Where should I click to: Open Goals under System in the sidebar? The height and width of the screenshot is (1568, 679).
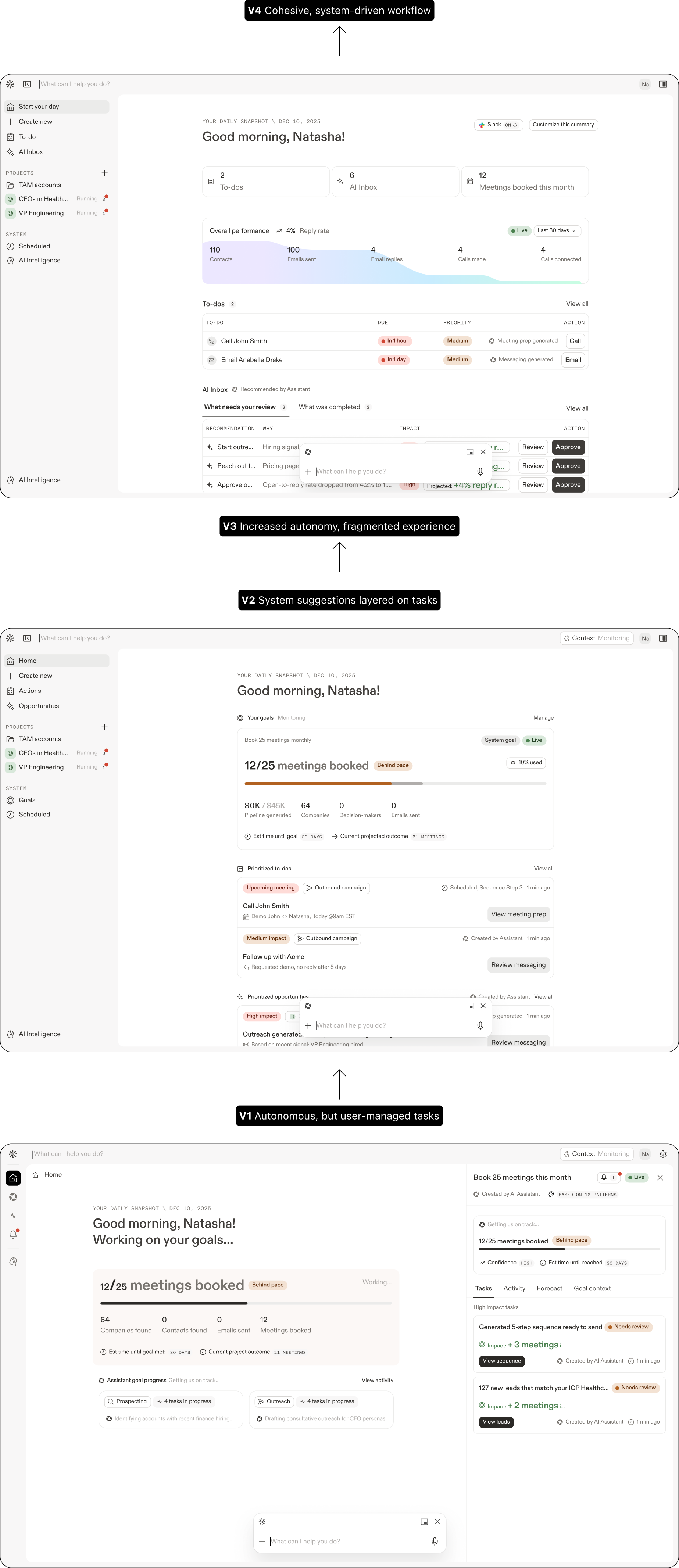27,801
